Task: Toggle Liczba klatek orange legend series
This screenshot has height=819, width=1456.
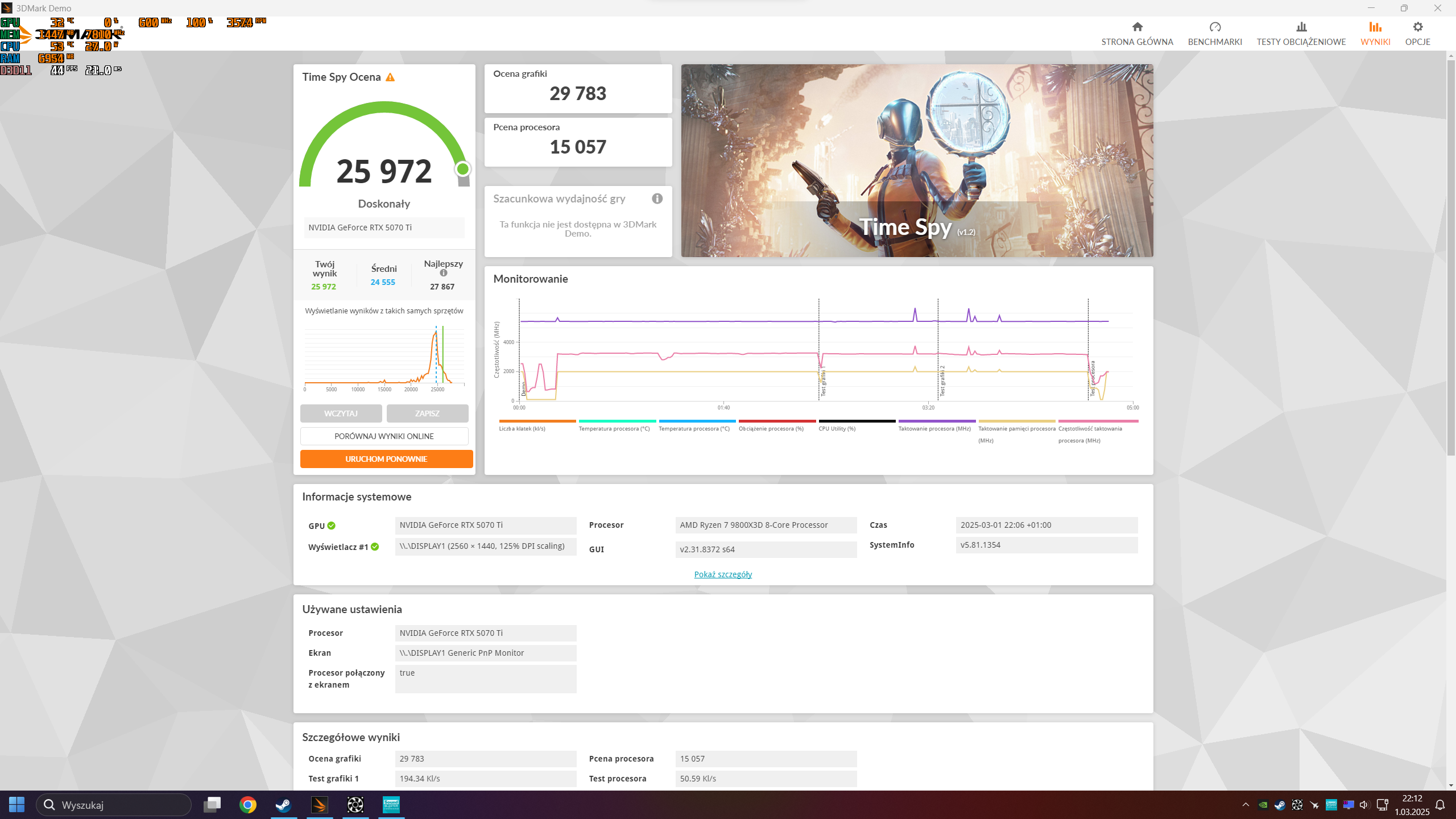Action: pyautogui.click(x=522, y=428)
